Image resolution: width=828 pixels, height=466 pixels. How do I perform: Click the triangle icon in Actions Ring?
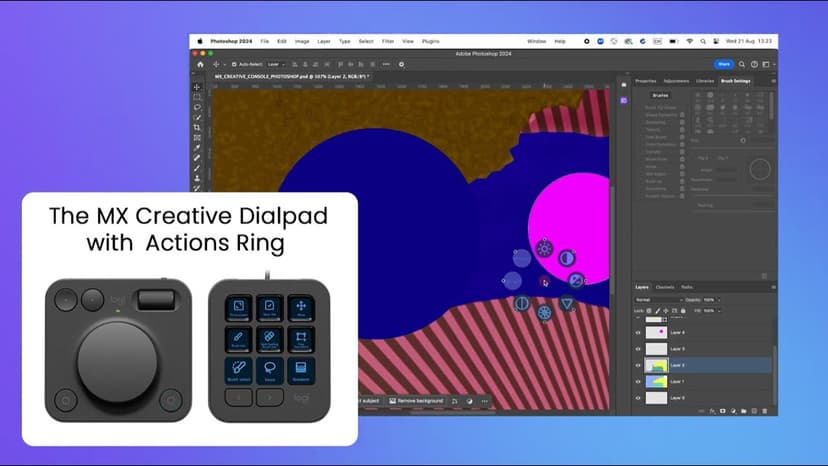(567, 303)
